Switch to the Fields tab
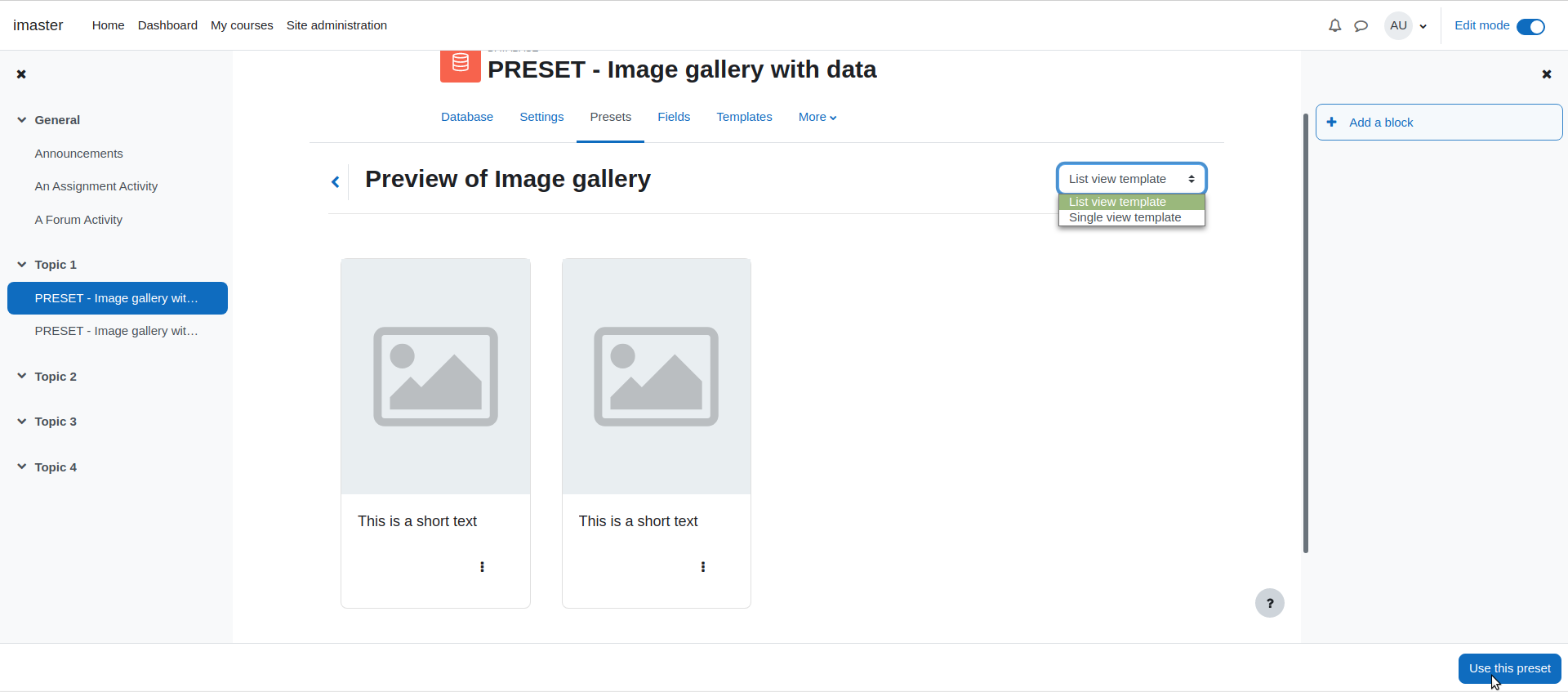 tap(674, 117)
